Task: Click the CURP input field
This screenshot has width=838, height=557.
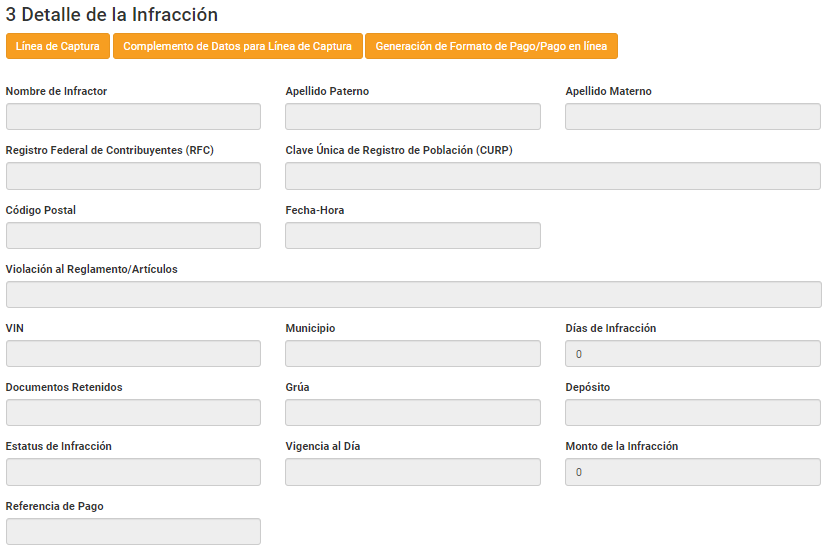Action: pyautogui.click(x=552, y=176)
